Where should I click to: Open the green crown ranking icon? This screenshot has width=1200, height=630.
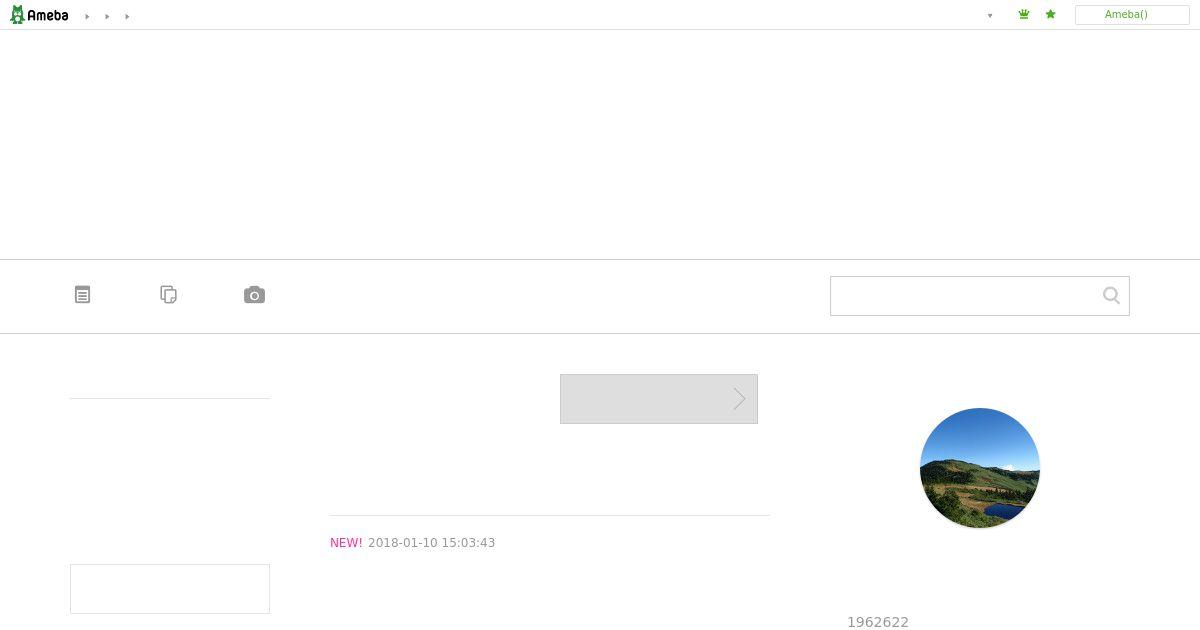click(x=1024, y=15)
